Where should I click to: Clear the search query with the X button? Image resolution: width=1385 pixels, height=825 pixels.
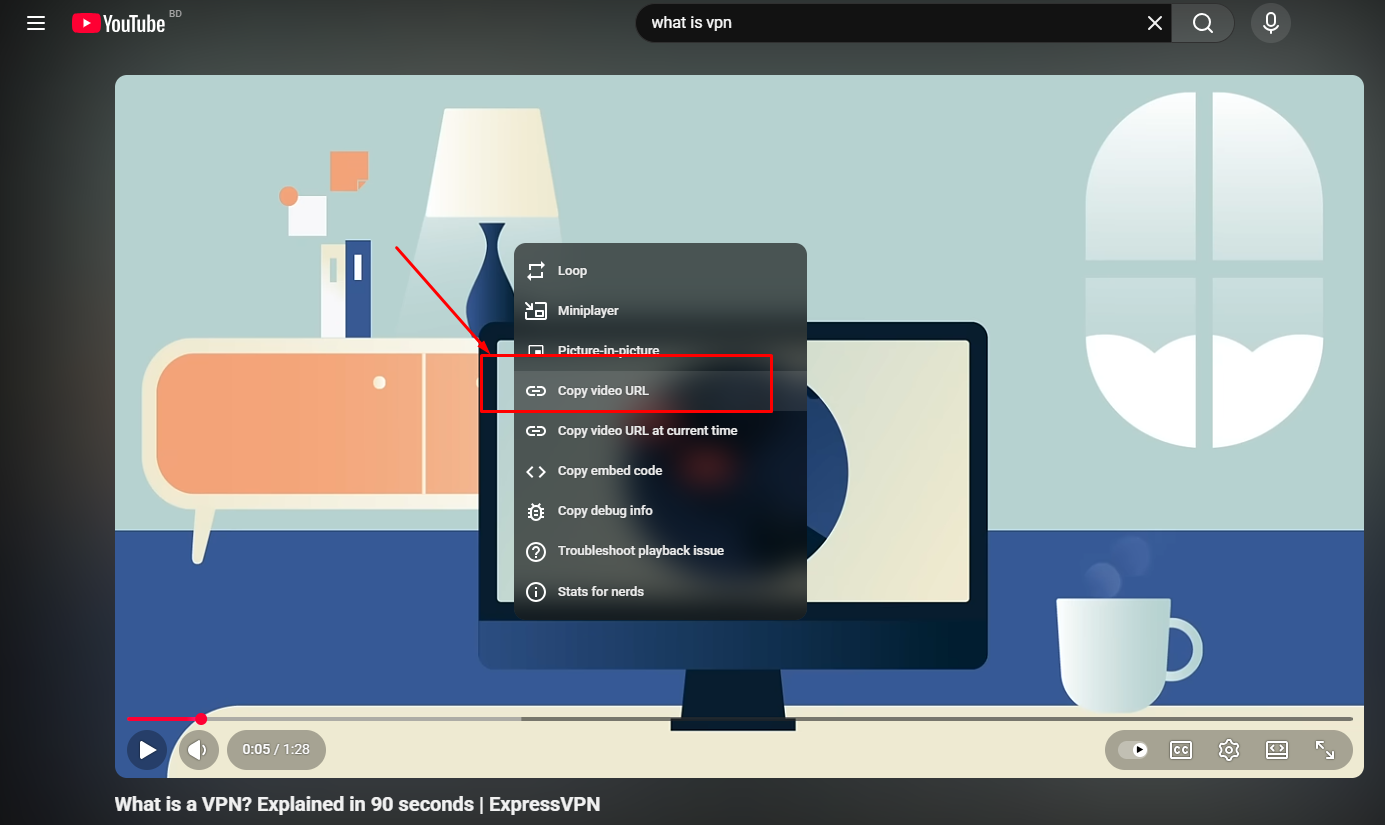(1154, 22)
